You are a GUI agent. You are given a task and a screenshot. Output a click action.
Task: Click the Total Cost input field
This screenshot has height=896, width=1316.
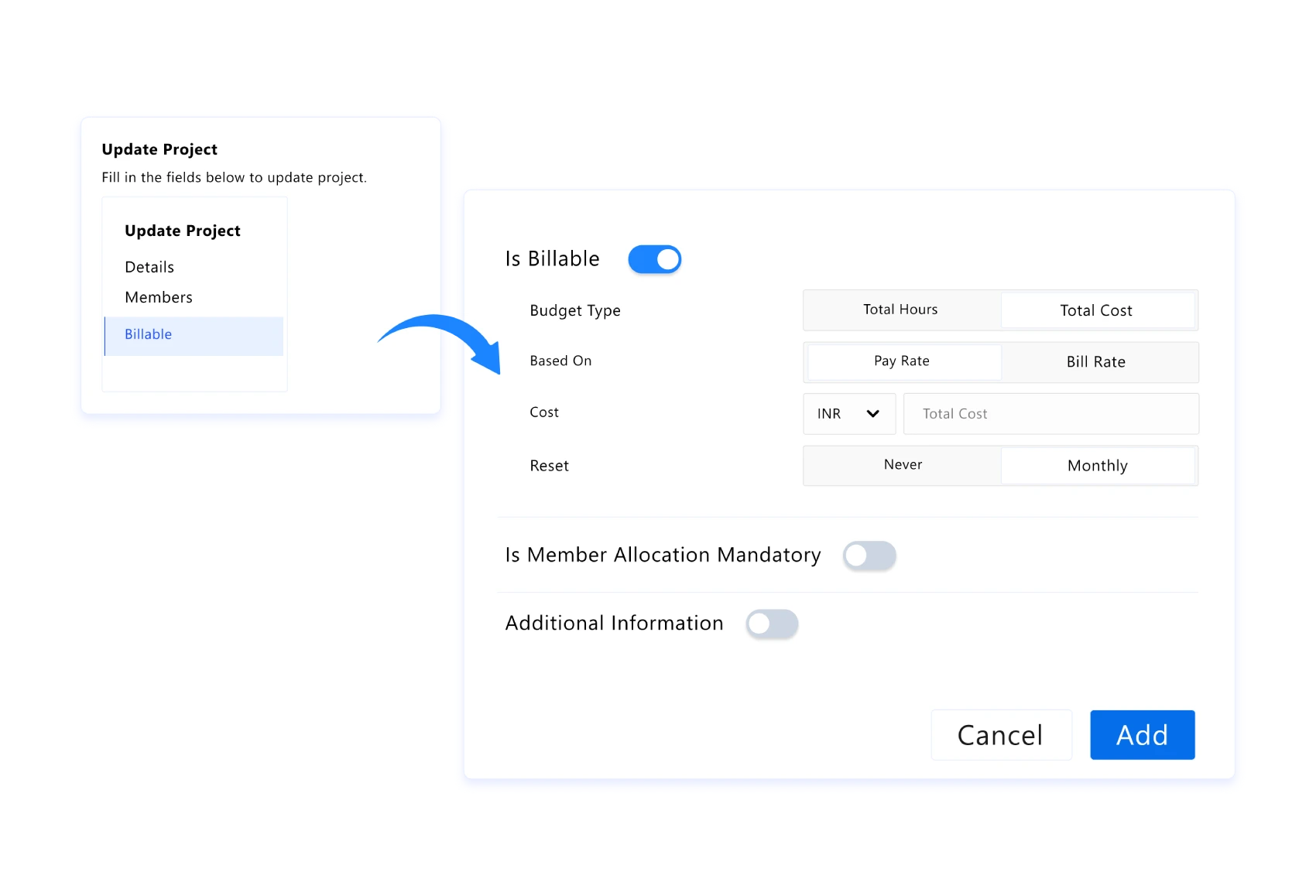pos(1051,414)
